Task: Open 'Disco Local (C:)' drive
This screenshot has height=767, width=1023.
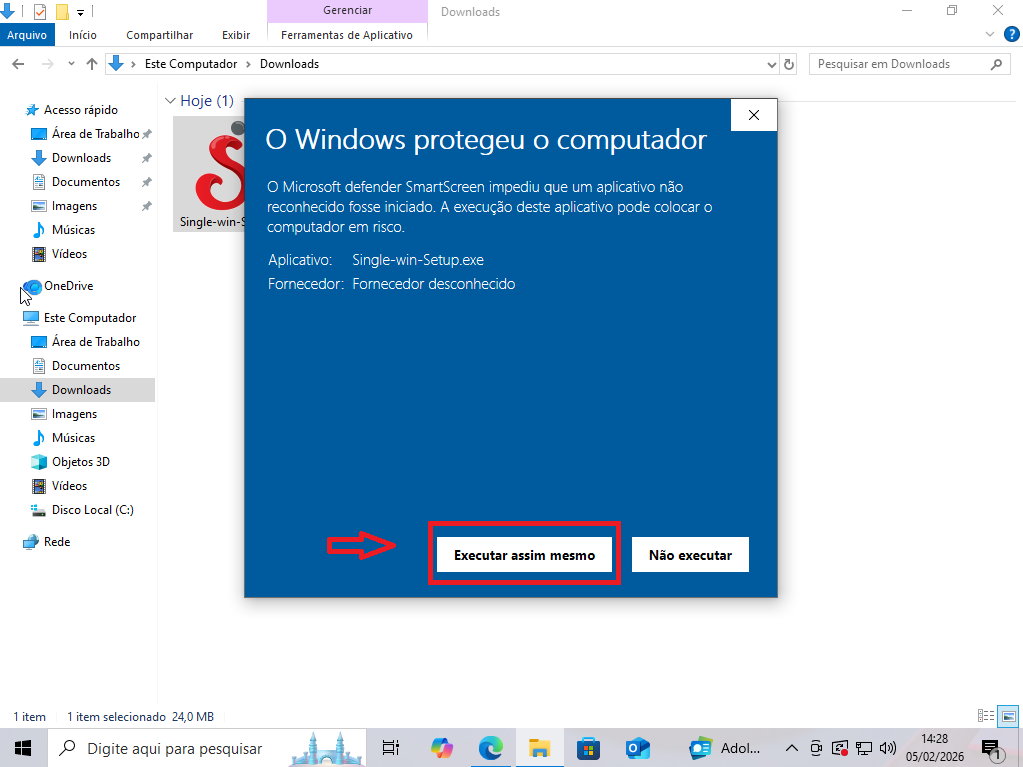Action: pyautogui.click(x=91, y=509)
